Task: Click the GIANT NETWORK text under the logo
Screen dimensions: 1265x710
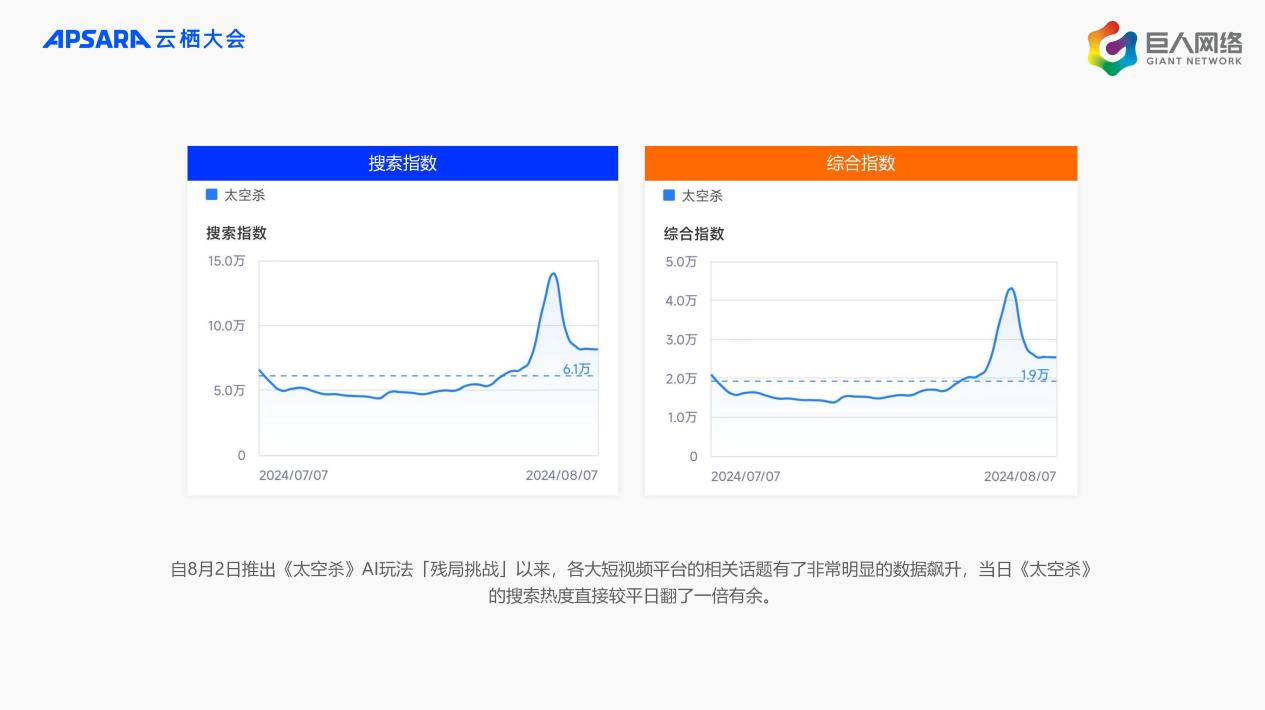Action: click(x=1195, y=61)
